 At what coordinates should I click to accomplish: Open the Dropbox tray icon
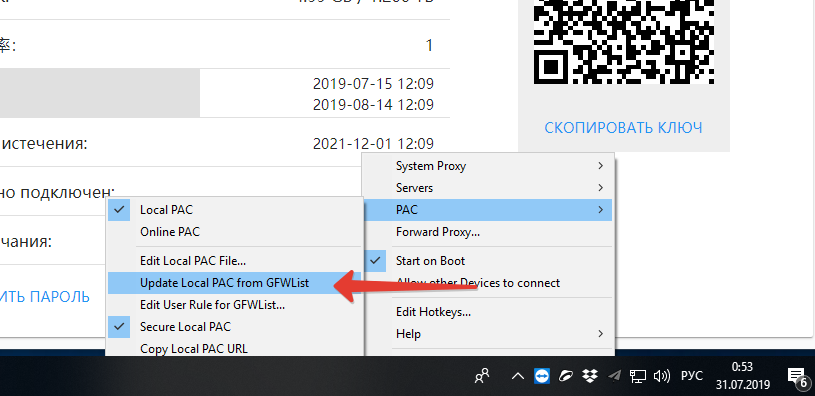point(589,376)
